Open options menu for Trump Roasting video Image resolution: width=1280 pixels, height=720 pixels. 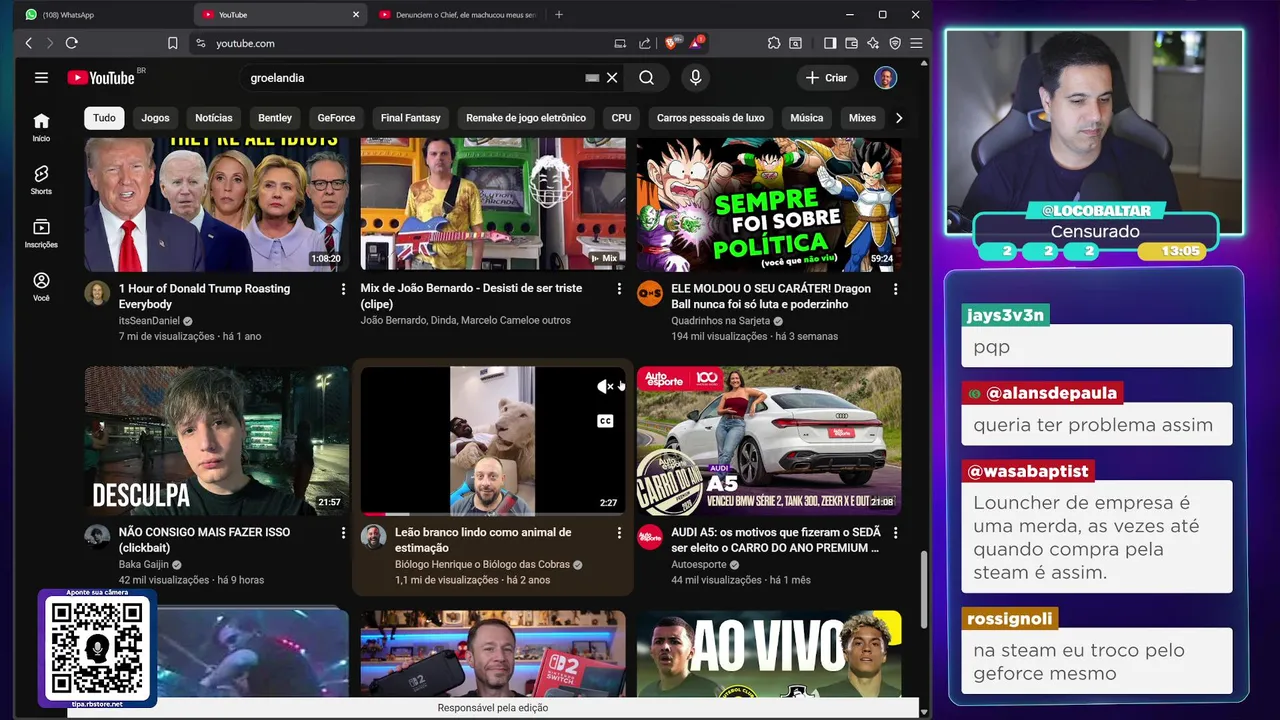pos(343,289)
